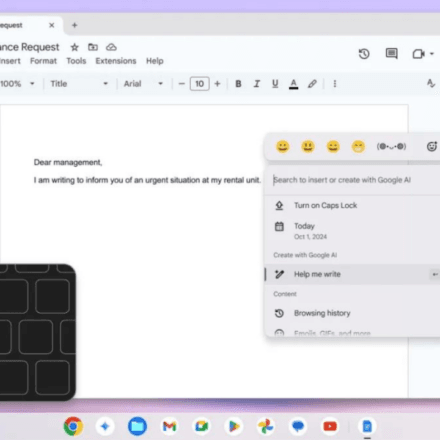Open the comments icon in the header
This screenshot has height=440, width=440.
click(392, 53)
